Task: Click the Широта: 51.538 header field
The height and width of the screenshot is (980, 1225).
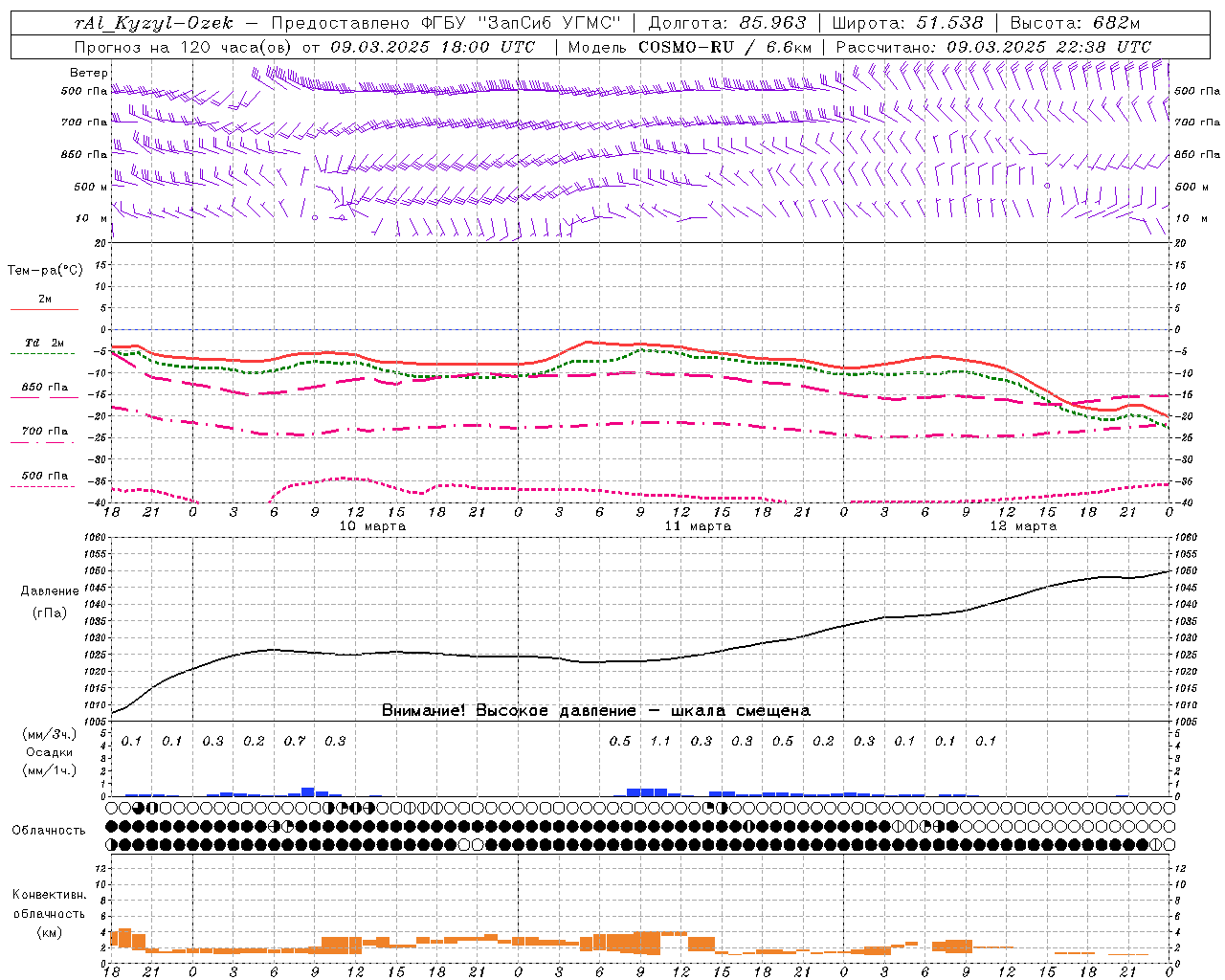Action: pyautogui.click(x=907, y=23)
